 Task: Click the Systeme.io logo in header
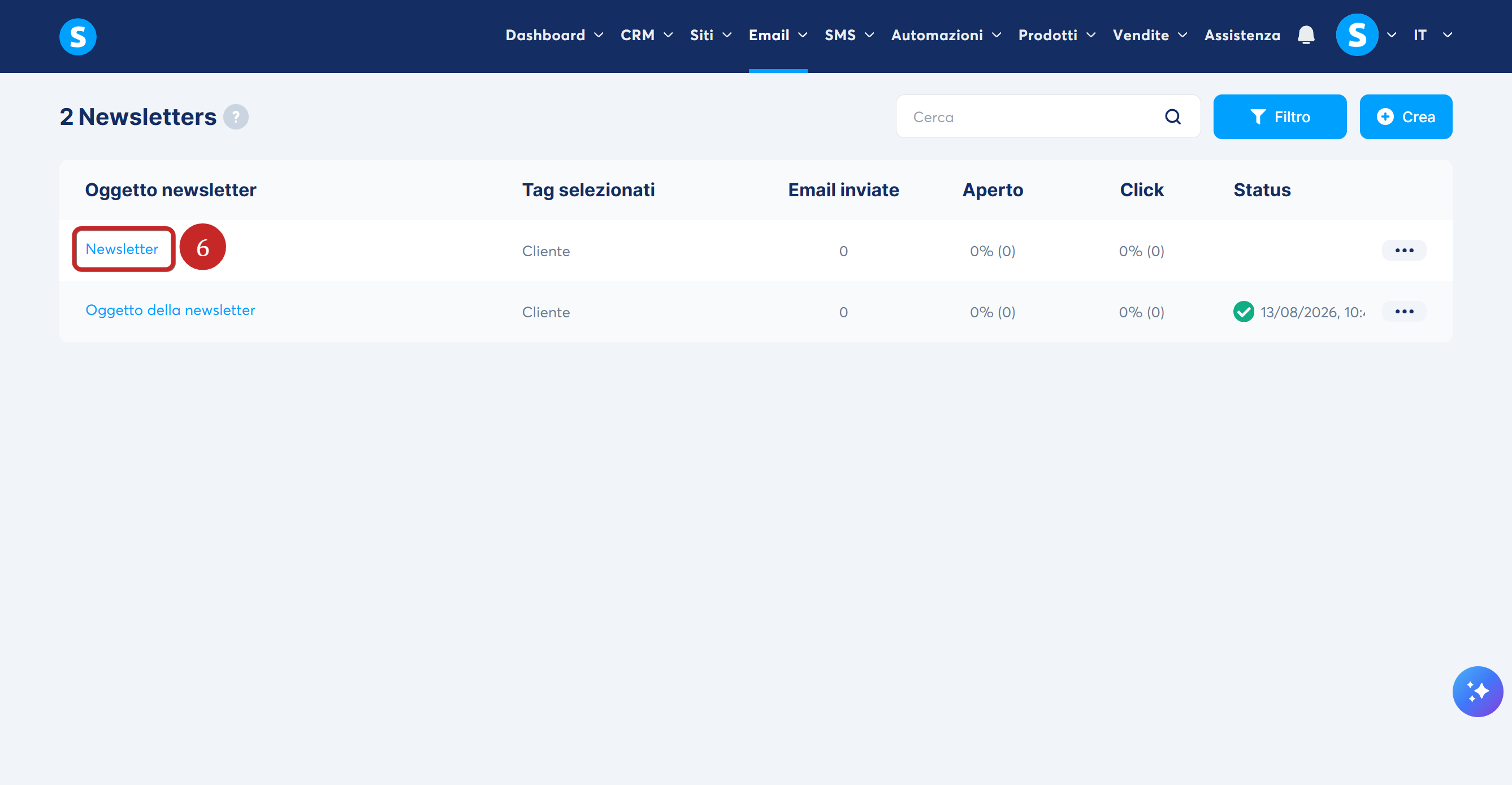[x=78, y=36]
